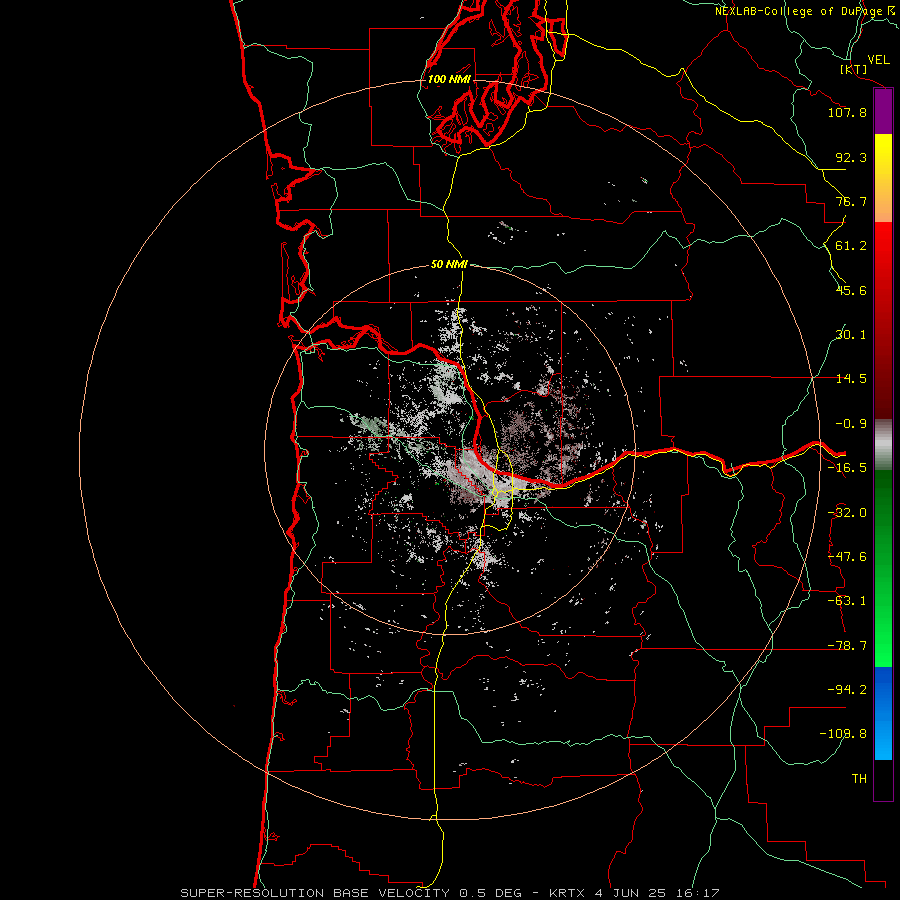Select the 30.1 velocity scale value

pyautogui.click(x=851, y=335)
